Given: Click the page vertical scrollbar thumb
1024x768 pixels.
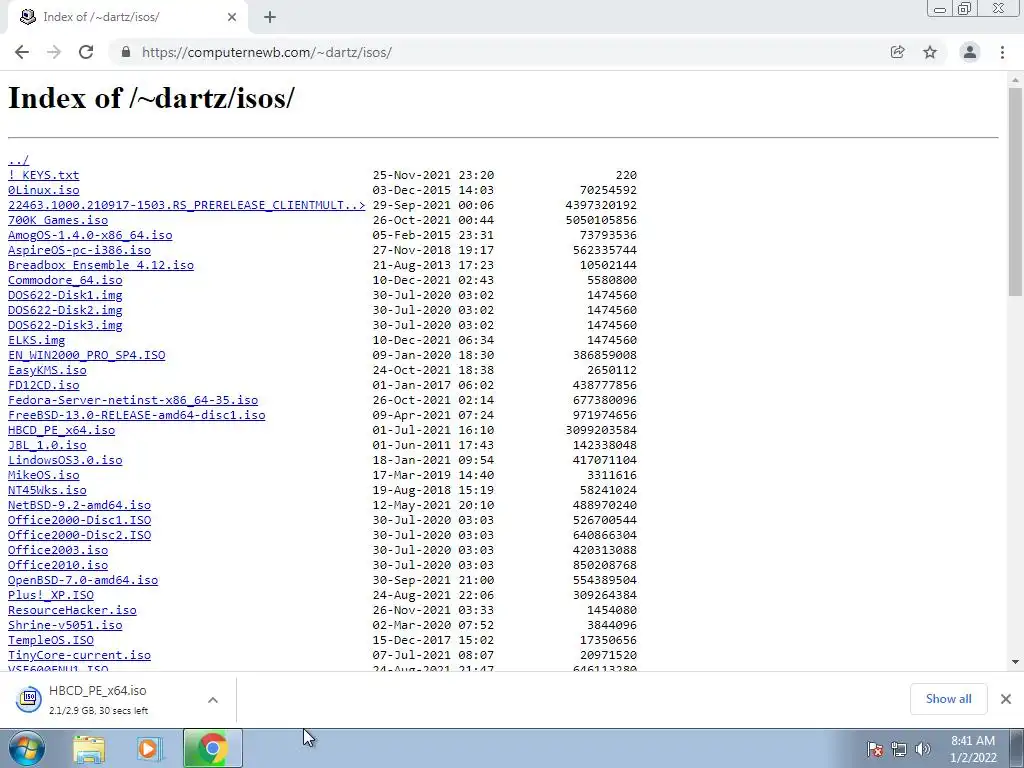Looking at the screenshot, I should pyautogui.click(x=1015, y=191).
